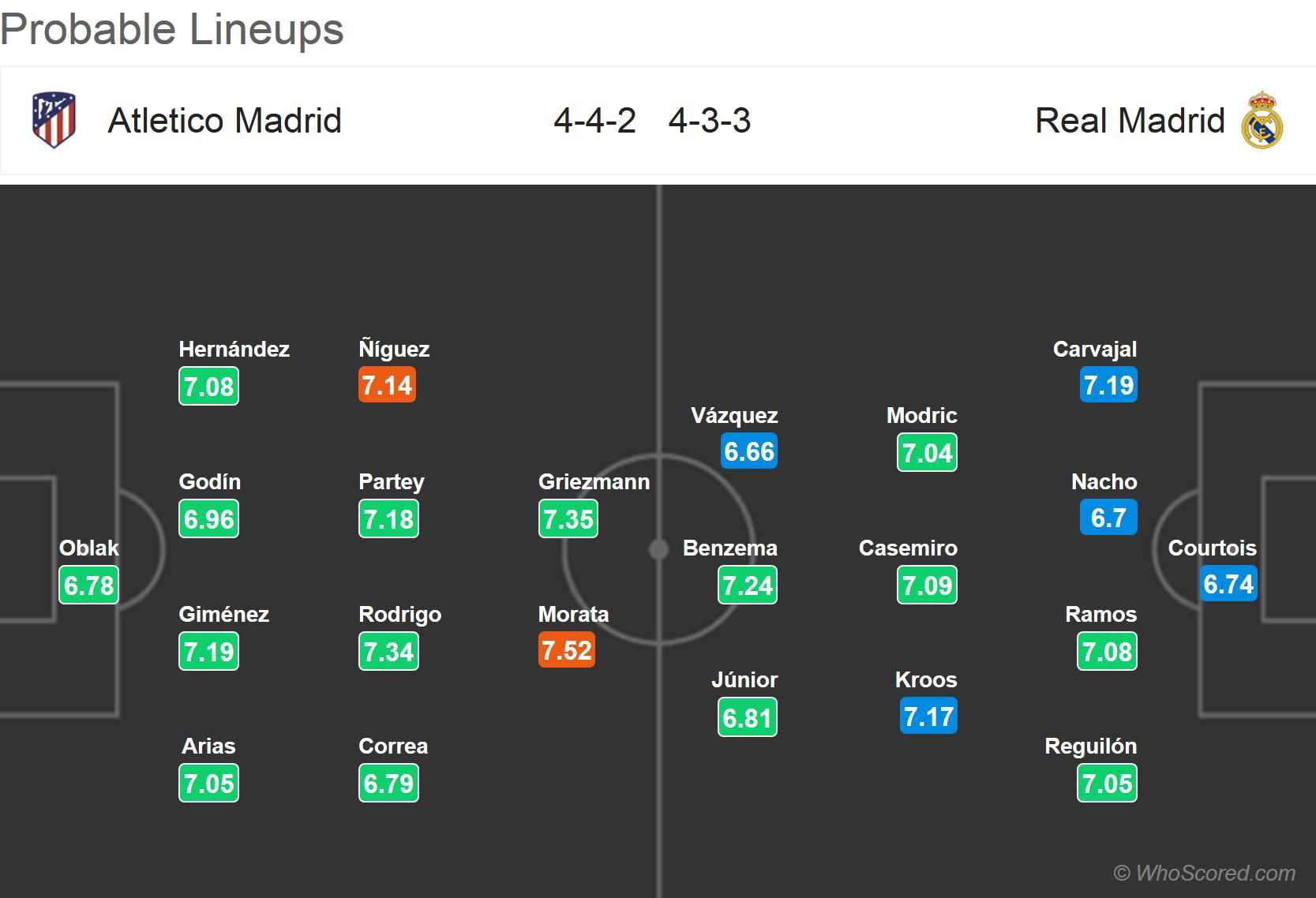
Task: Click Courtois's 6.74 rating badge
Action: point(1228,584)
